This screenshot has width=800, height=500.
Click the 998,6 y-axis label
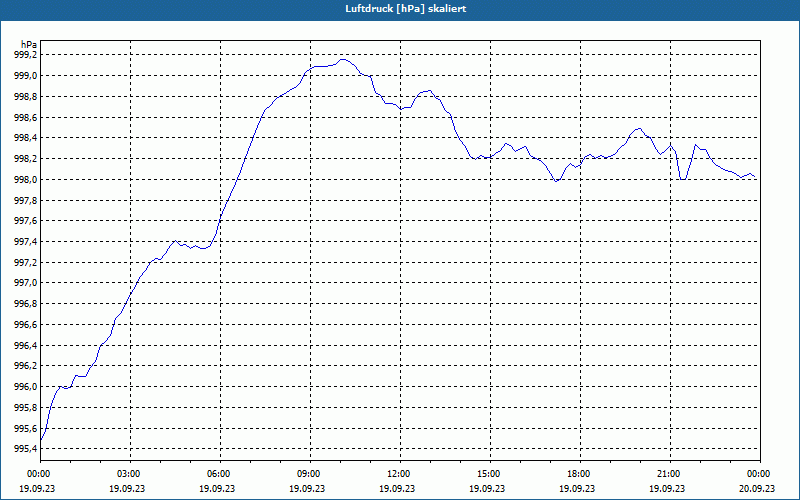point(25,117)
